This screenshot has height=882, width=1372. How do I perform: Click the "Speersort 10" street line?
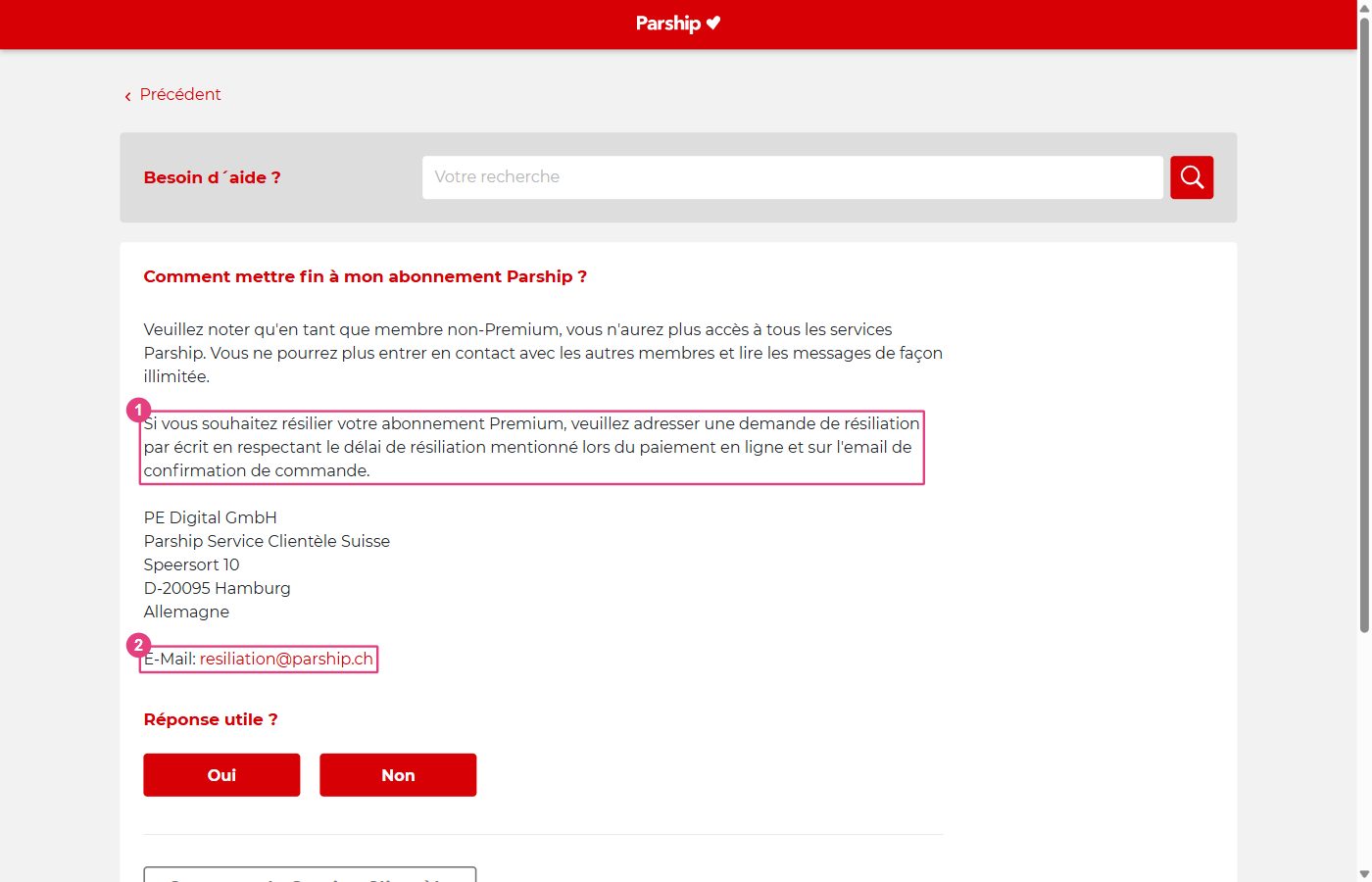click(x=191, y=564)
